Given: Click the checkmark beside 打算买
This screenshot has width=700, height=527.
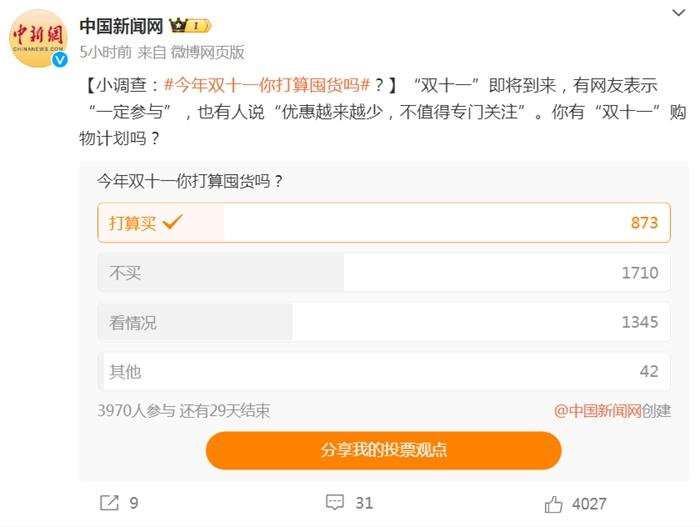Looking at the screenshot, I should tap(173, 222).
